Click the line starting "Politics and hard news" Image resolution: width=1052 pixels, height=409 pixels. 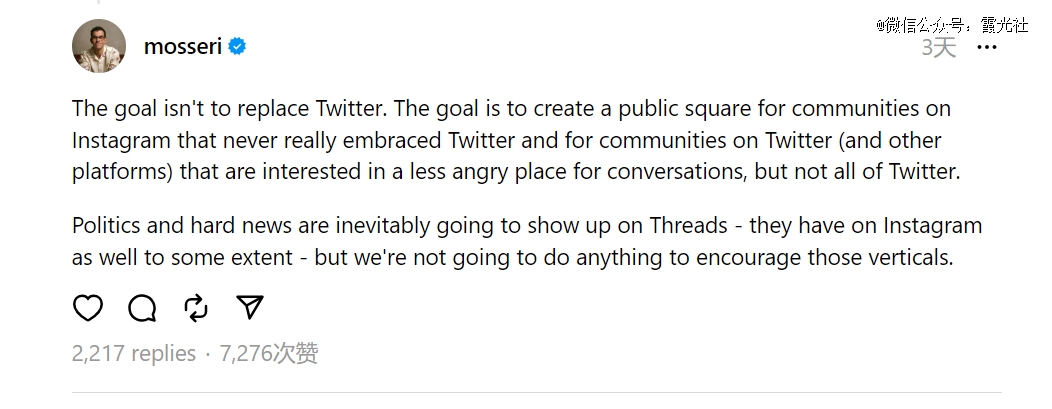coord(527,226)
